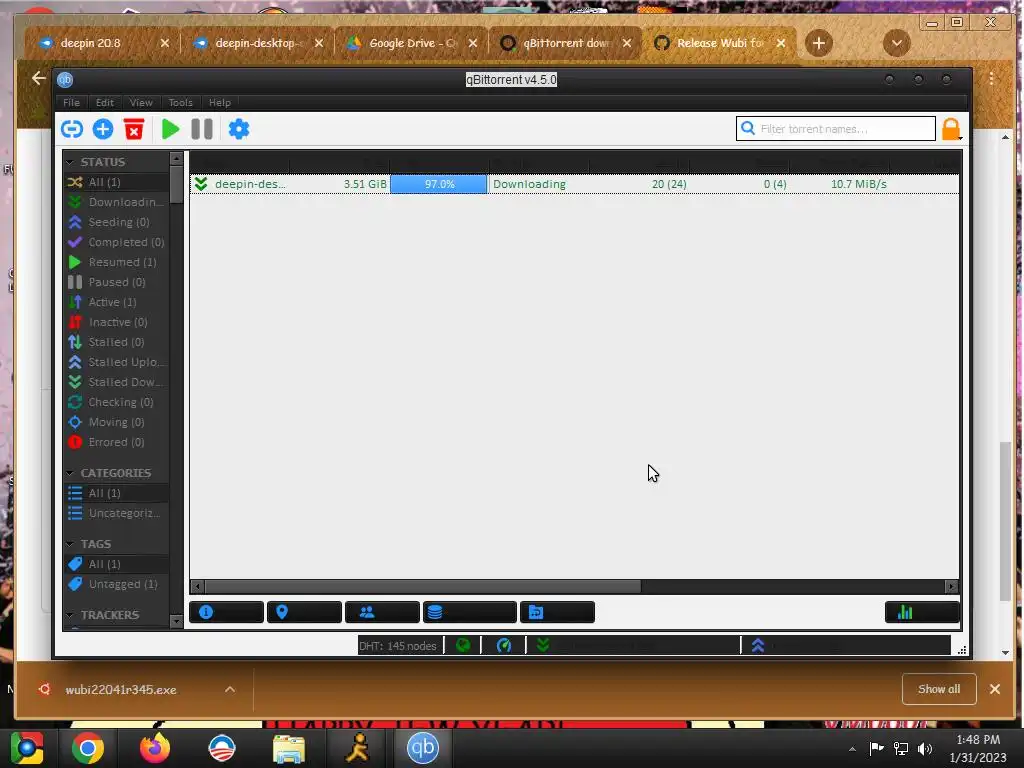
Task: Open Content tab with folder icon
Action: 557,612
